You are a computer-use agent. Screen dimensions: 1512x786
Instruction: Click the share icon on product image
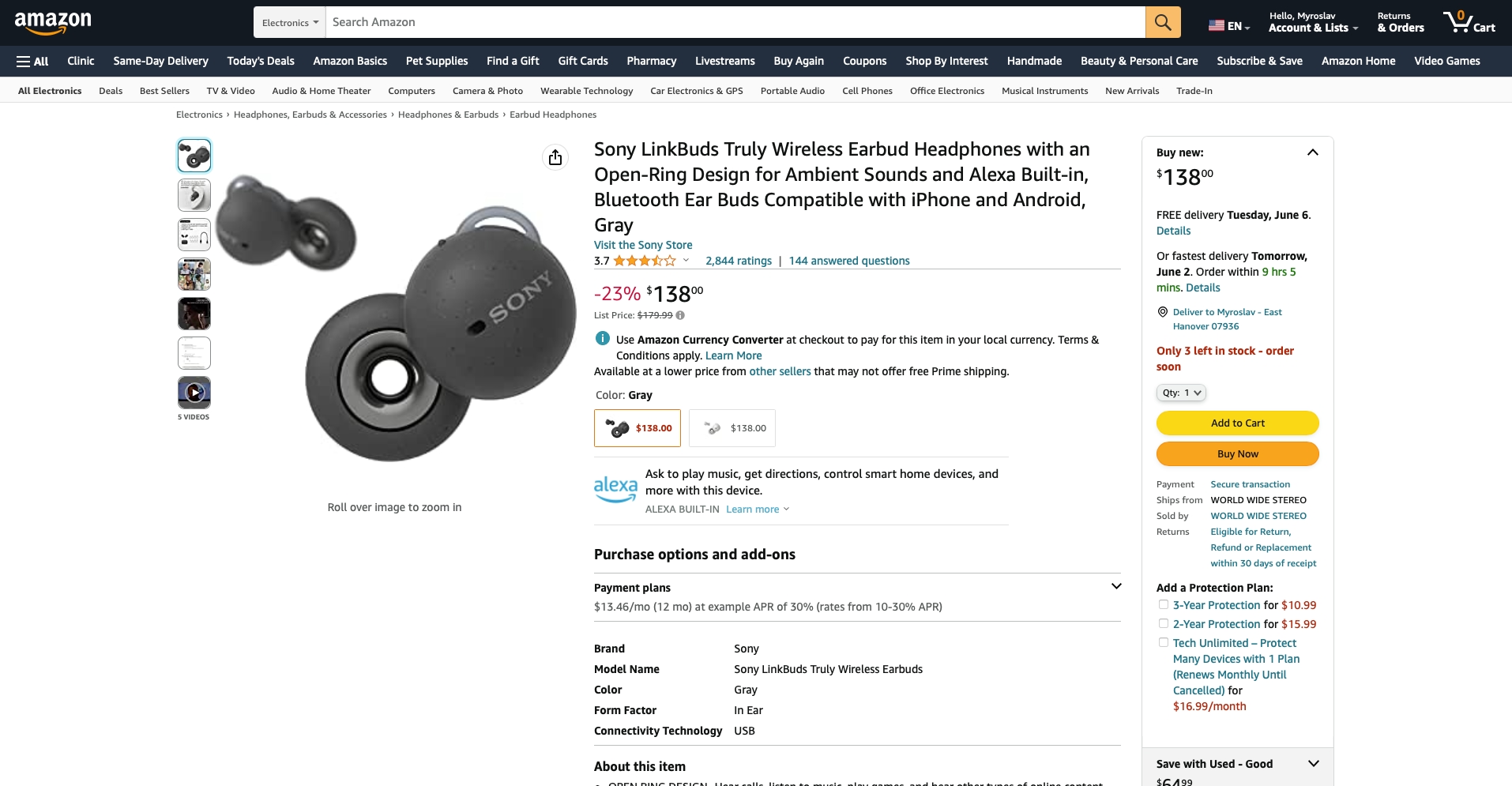coord(555,157)
